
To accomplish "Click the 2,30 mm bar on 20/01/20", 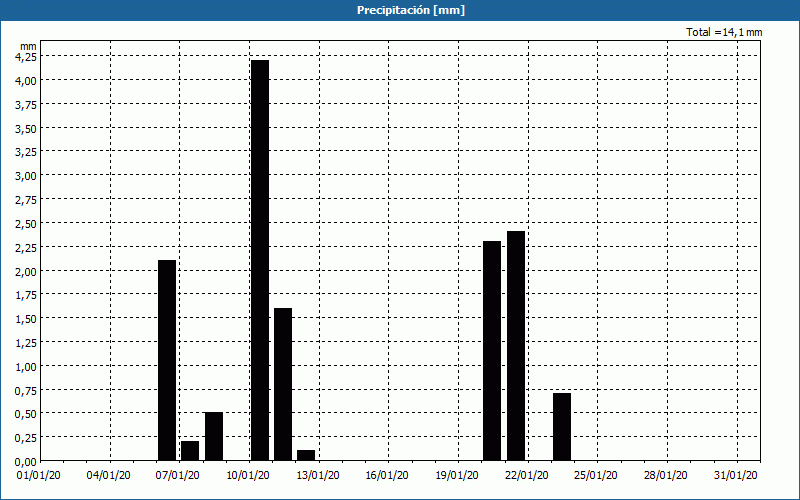I will pyautogui.click(x=492, y=351).
